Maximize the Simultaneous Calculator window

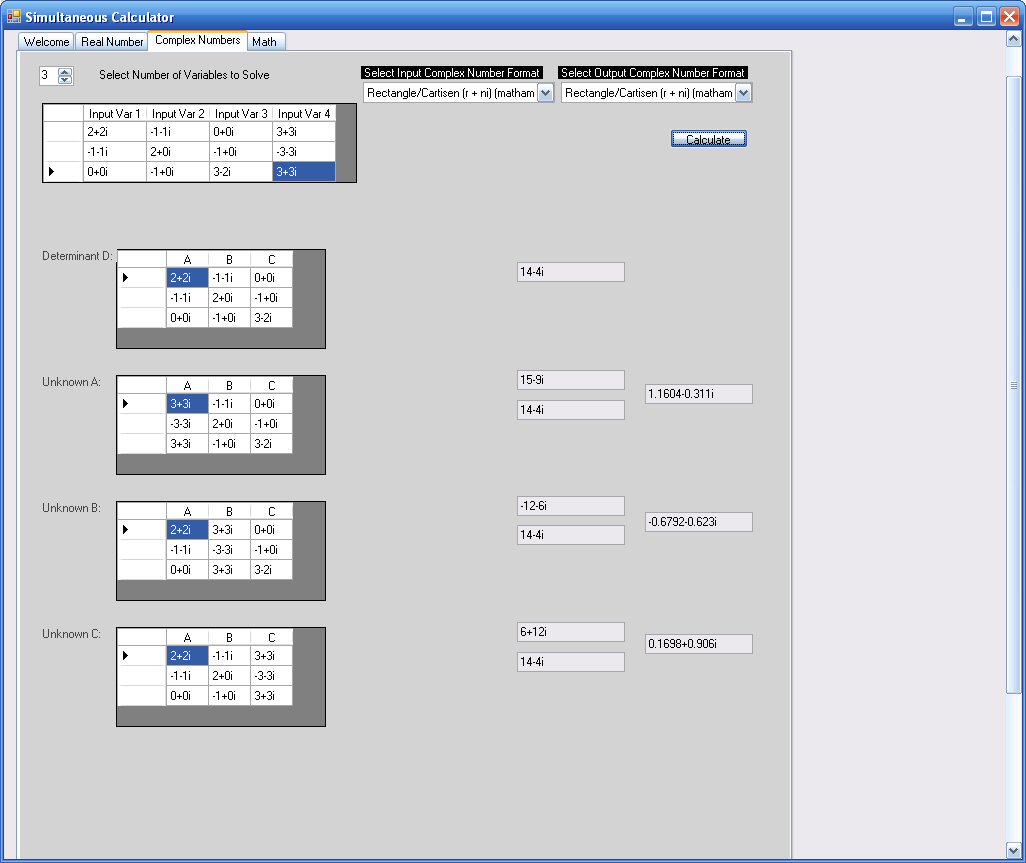coord(986,17)
